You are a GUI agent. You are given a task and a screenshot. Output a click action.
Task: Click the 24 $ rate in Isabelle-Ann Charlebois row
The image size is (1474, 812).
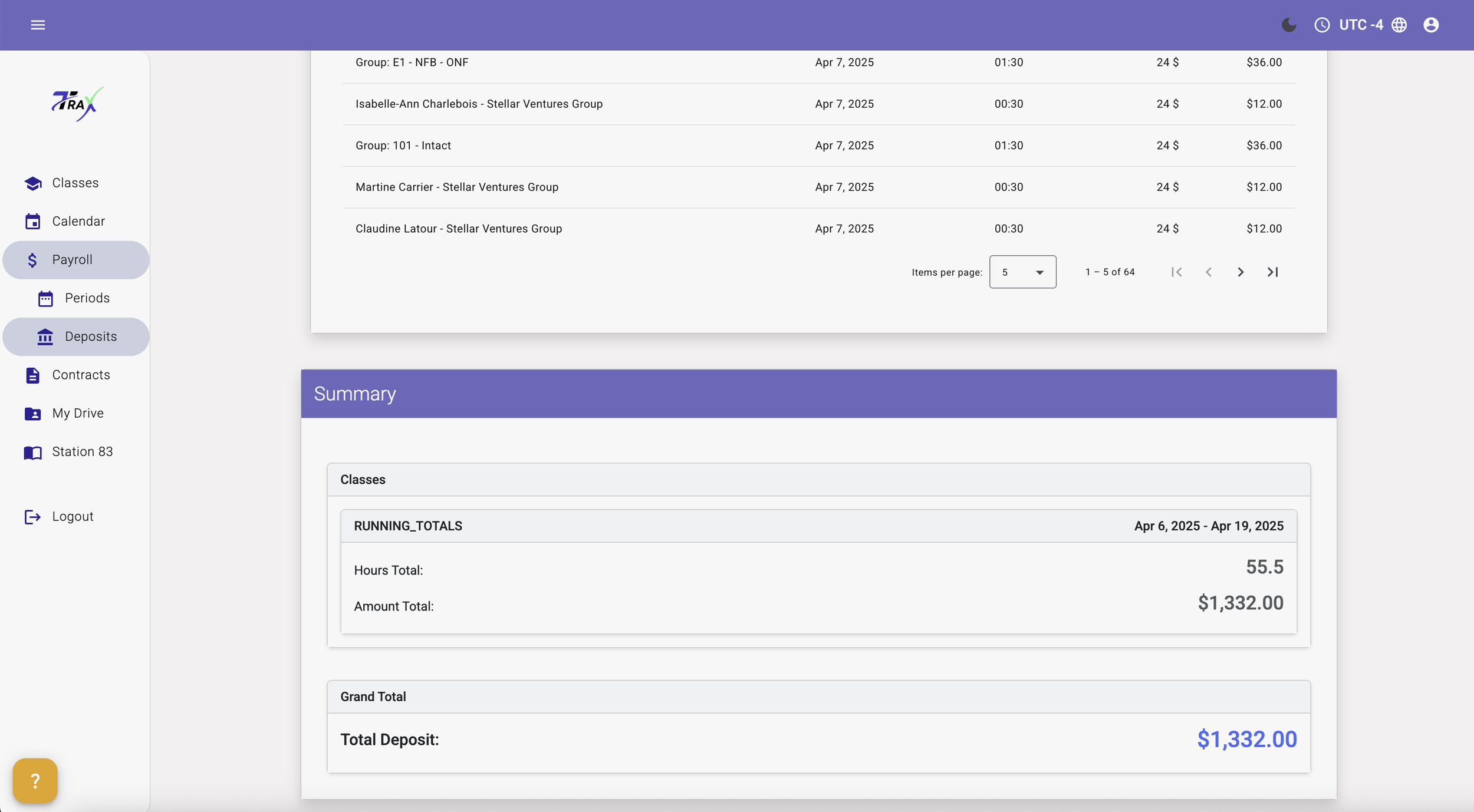[x=1167, y=104]
